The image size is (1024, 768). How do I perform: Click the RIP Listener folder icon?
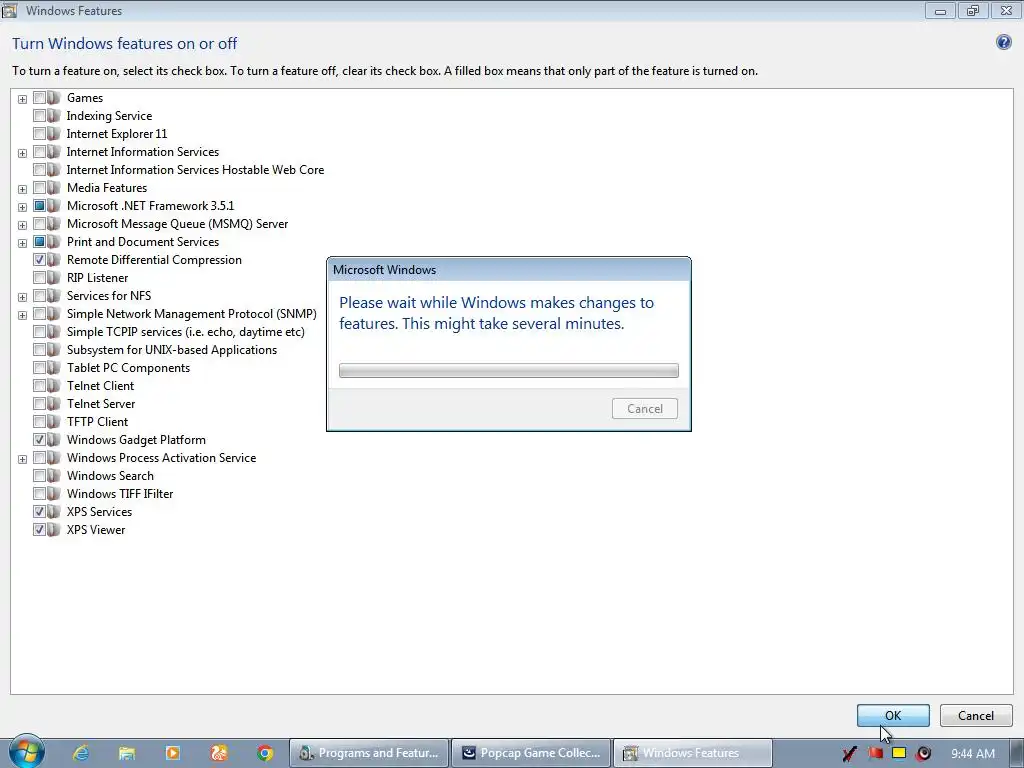[x=54, y=278]
